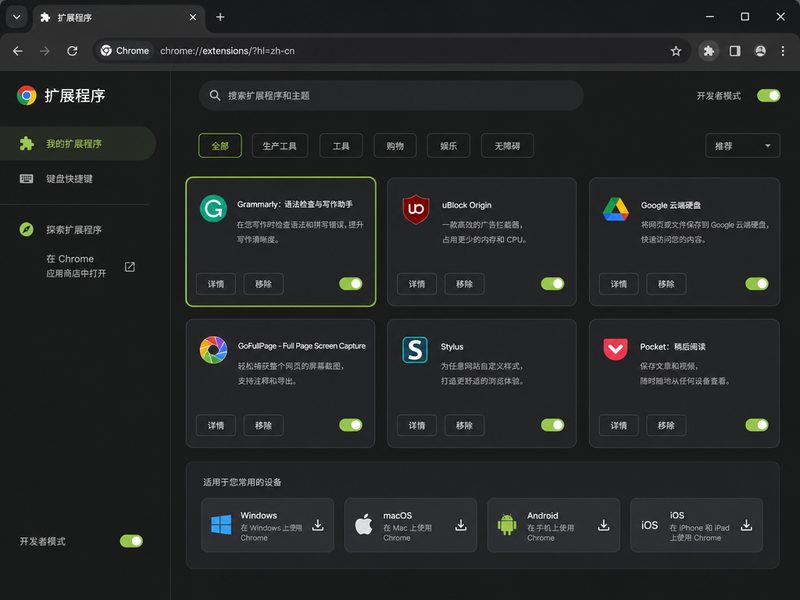Select the 购物 filter tab
This screenshot has height=600, width=800.
tap(395, 146)
